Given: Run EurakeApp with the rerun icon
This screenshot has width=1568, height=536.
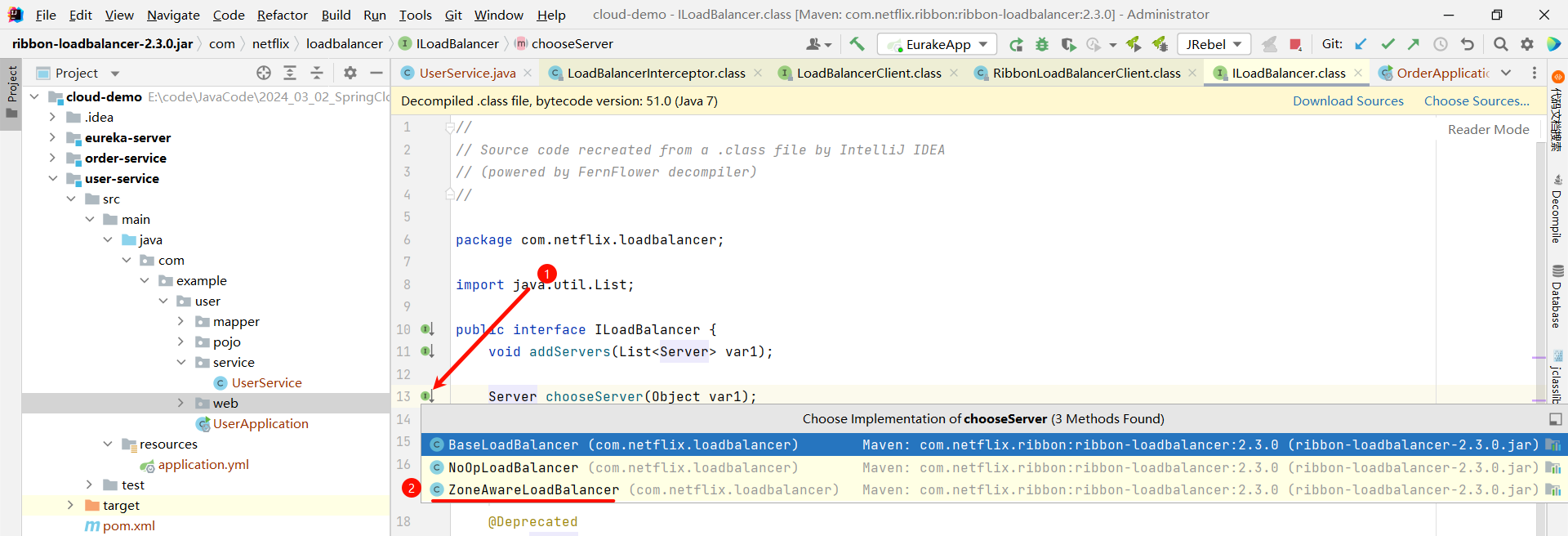Looking at the screenshot, I should (x=1016, y=44).
